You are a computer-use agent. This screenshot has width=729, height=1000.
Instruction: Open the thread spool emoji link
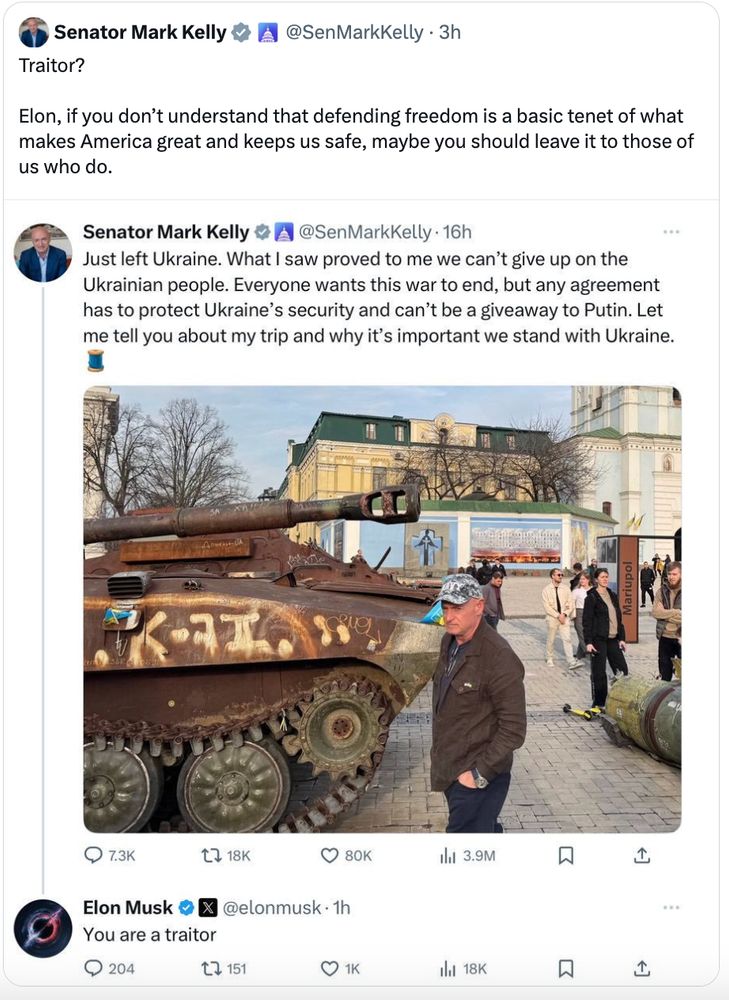(95, 361)
